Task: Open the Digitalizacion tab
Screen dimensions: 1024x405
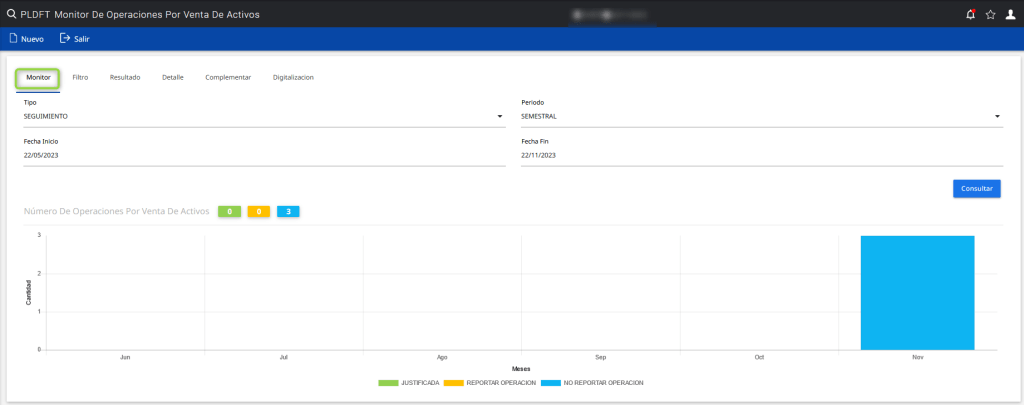Action: [293, 77]
